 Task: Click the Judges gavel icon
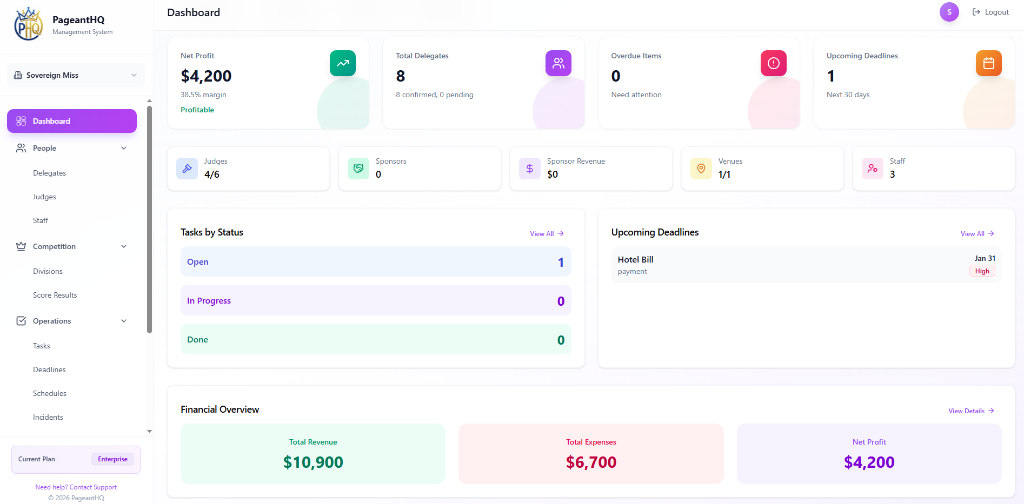pyautogui.click(x=187, y=168)
